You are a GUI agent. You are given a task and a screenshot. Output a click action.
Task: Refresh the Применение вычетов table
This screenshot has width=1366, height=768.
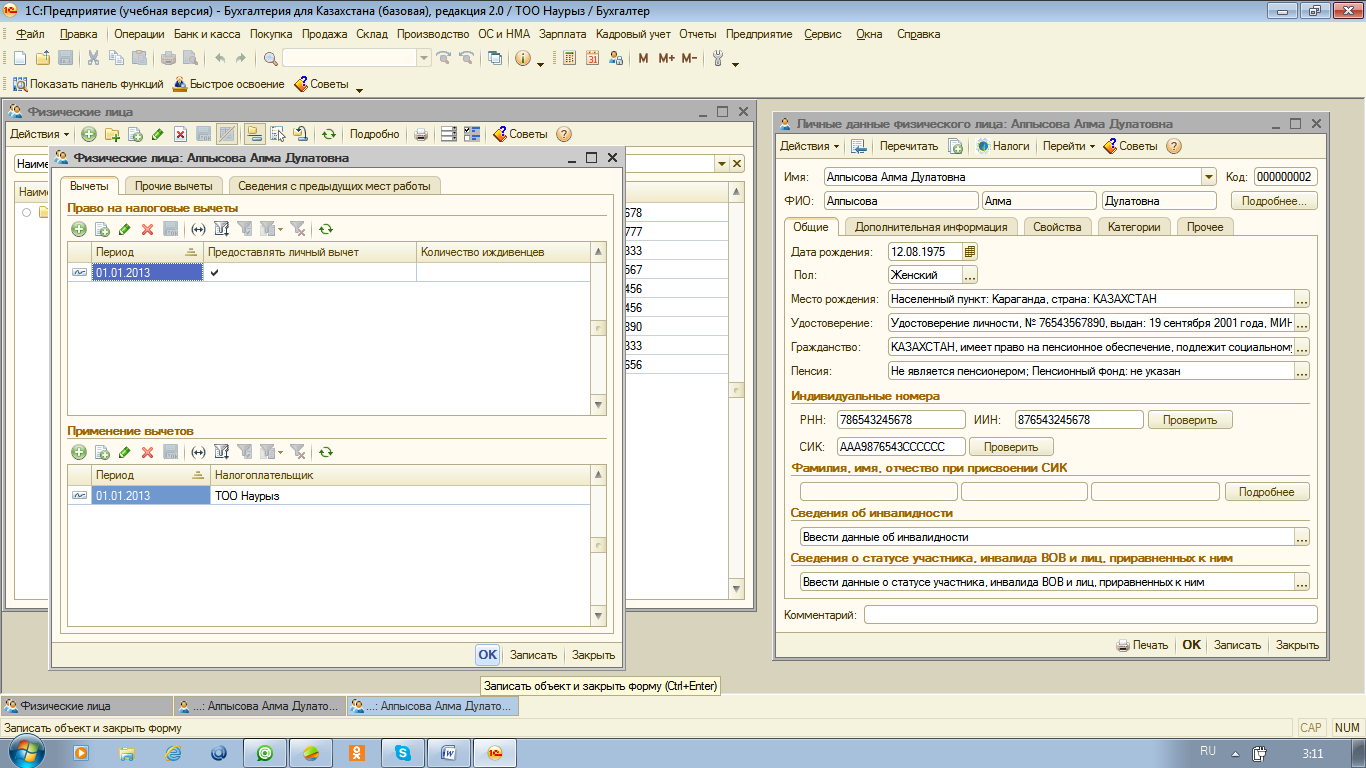pyautogui.click(x=326, y=452)
